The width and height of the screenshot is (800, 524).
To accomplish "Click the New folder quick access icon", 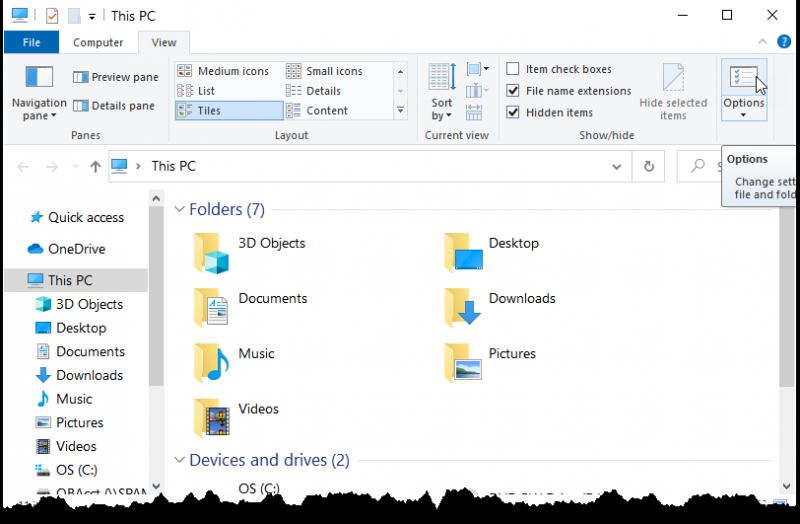I will [74, 16].
